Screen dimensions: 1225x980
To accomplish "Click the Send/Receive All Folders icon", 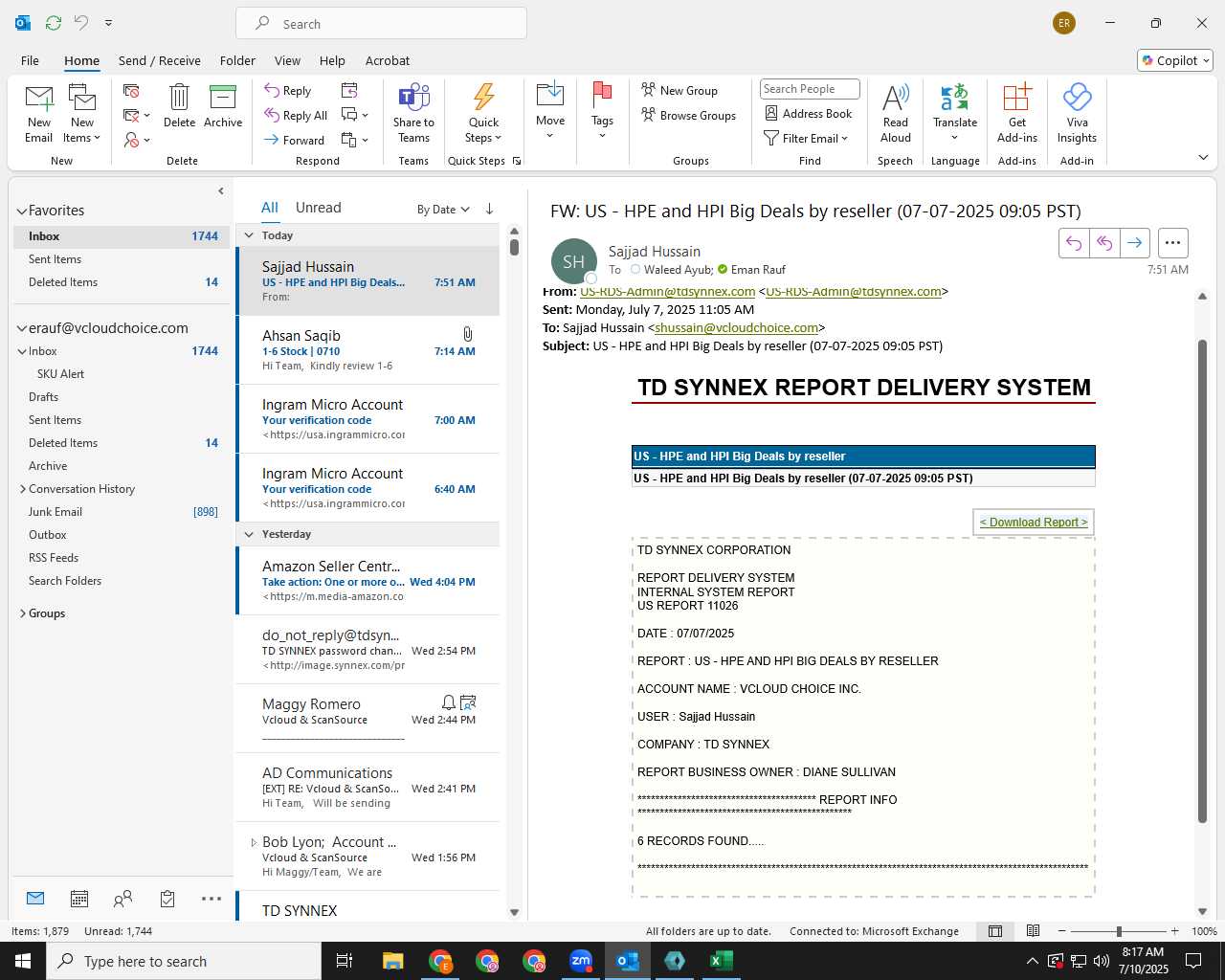I will [x=54, y=23].
